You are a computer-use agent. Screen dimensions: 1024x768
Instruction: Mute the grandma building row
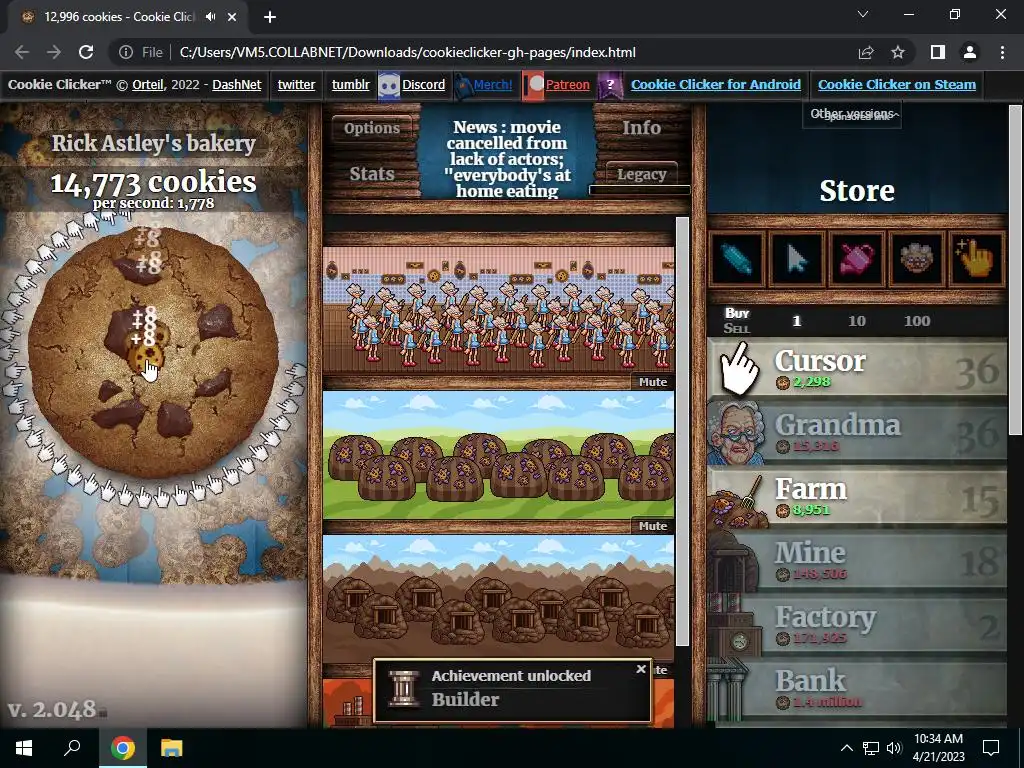(652, 382)
